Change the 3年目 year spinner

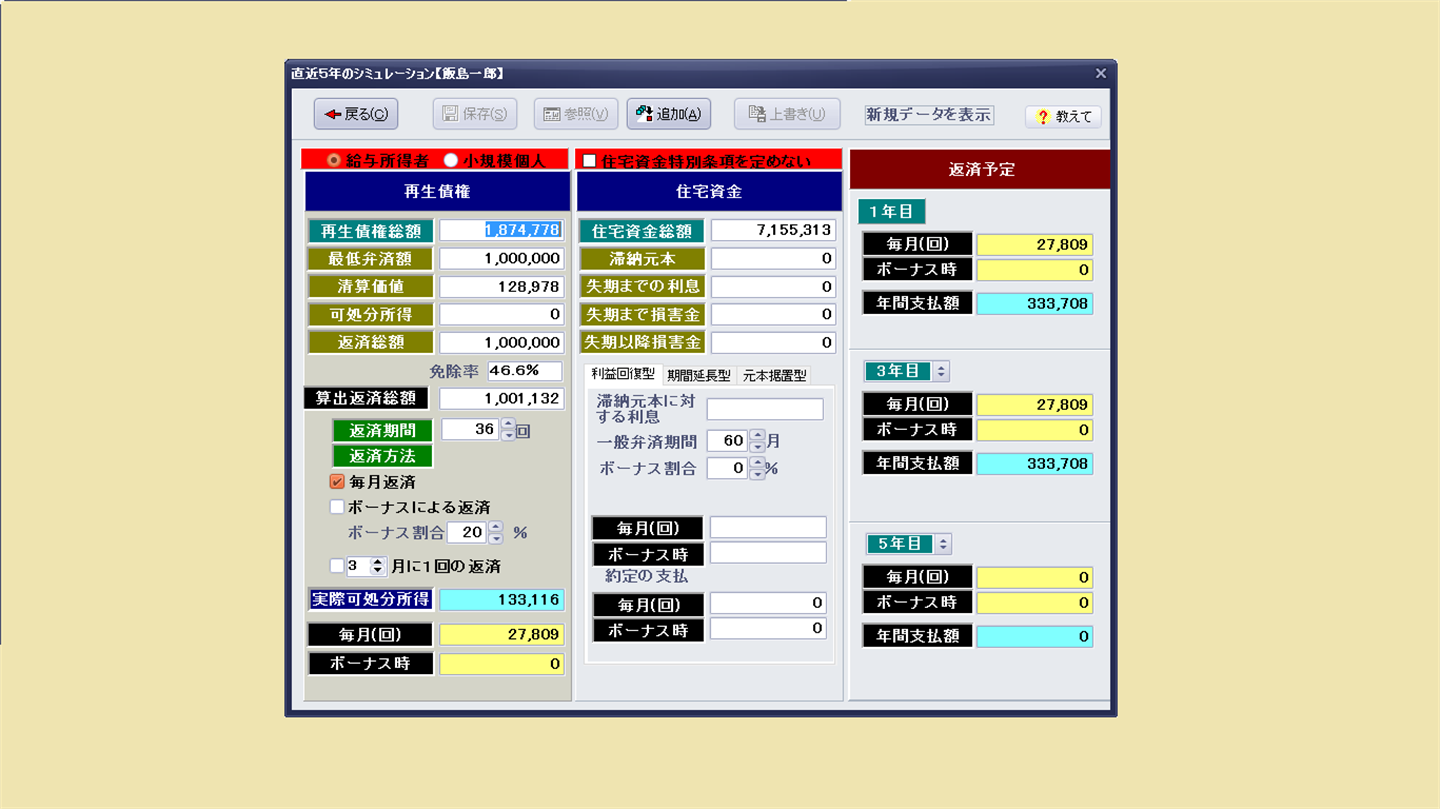941,372
